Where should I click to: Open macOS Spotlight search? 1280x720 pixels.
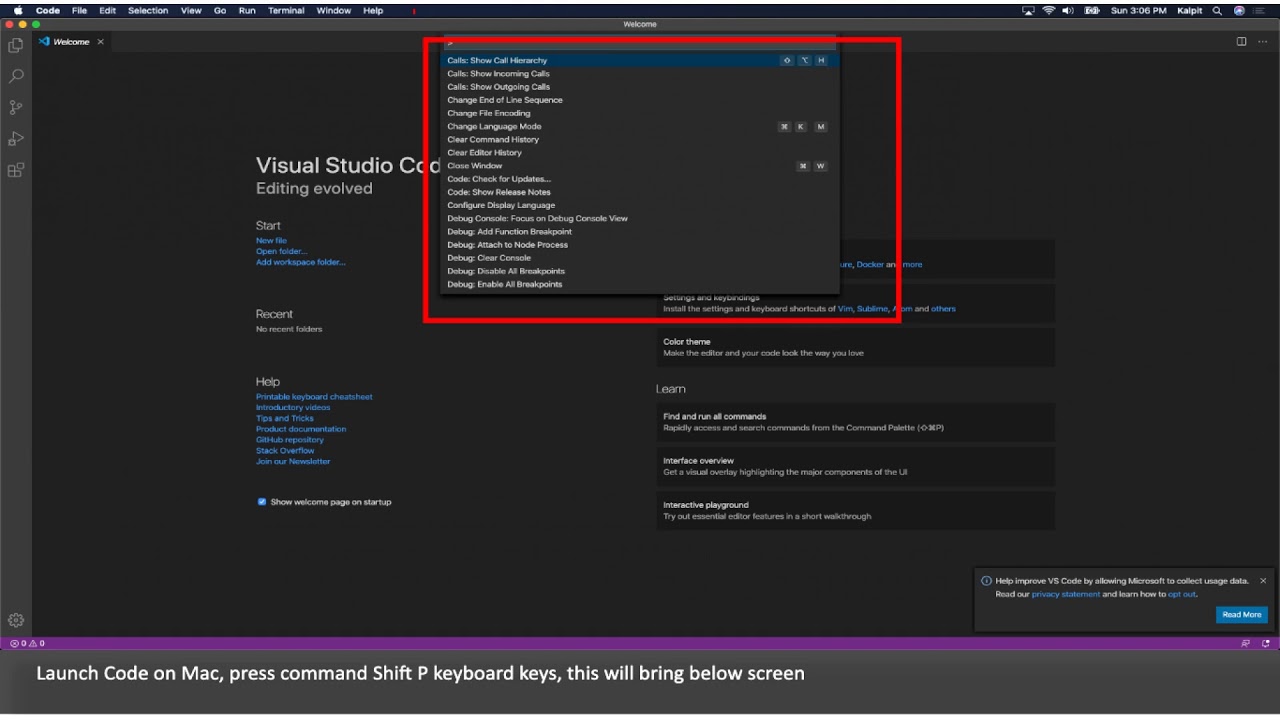(x=1217, y=10)
